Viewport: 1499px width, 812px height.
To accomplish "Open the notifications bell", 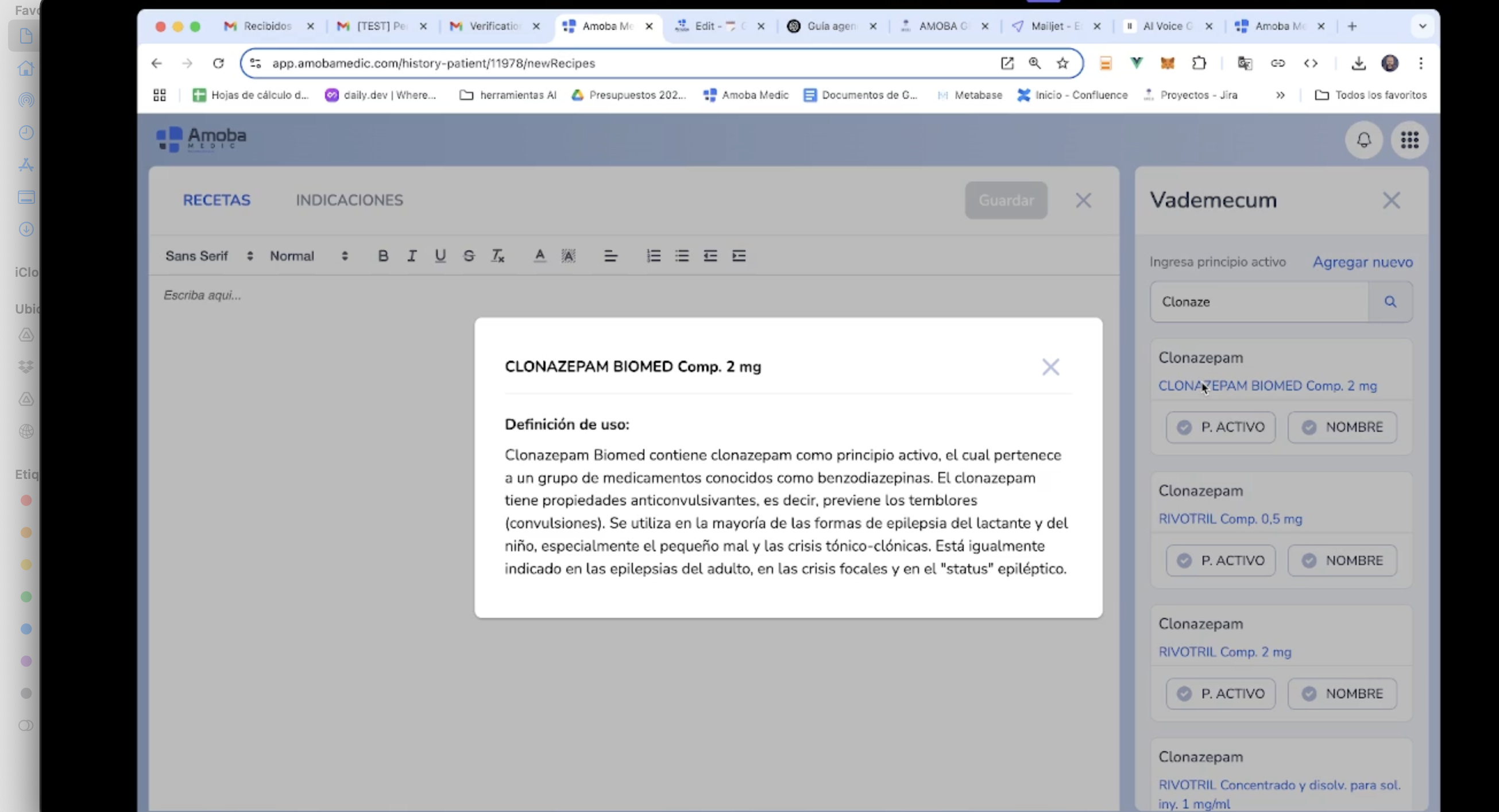I will click(1363, 140).
